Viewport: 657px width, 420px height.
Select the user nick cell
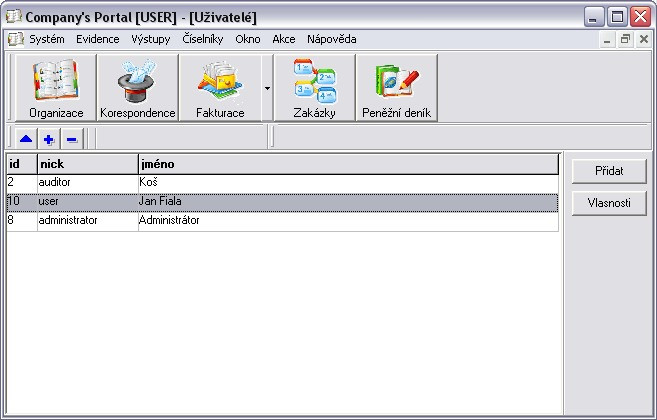point(88,202)
